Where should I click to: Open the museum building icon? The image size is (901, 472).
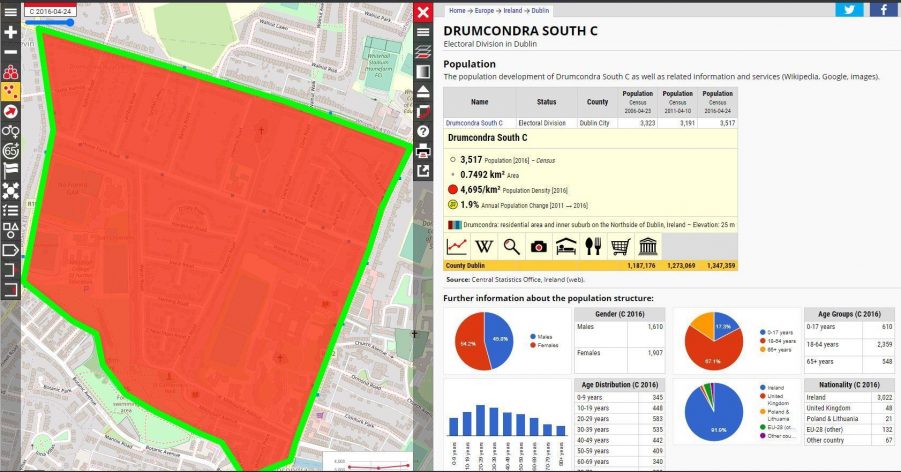(648, 247)
